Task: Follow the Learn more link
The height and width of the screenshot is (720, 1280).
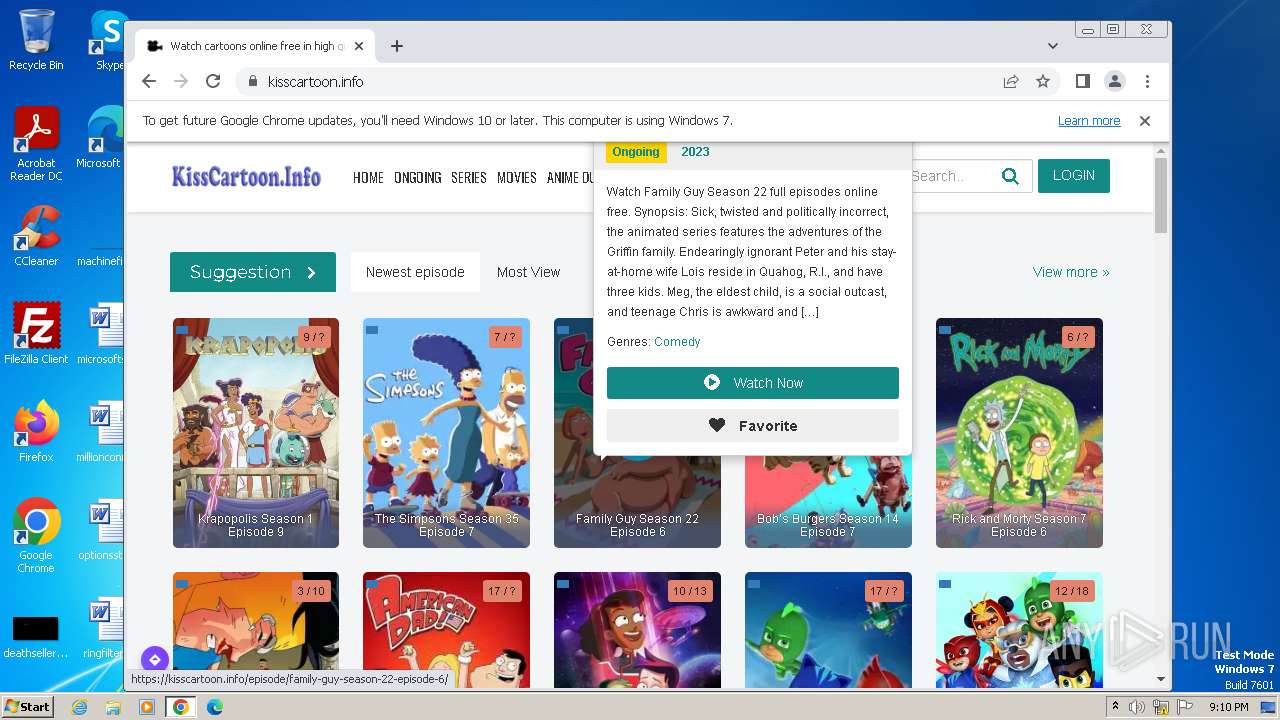Action: click(1089, 121)
